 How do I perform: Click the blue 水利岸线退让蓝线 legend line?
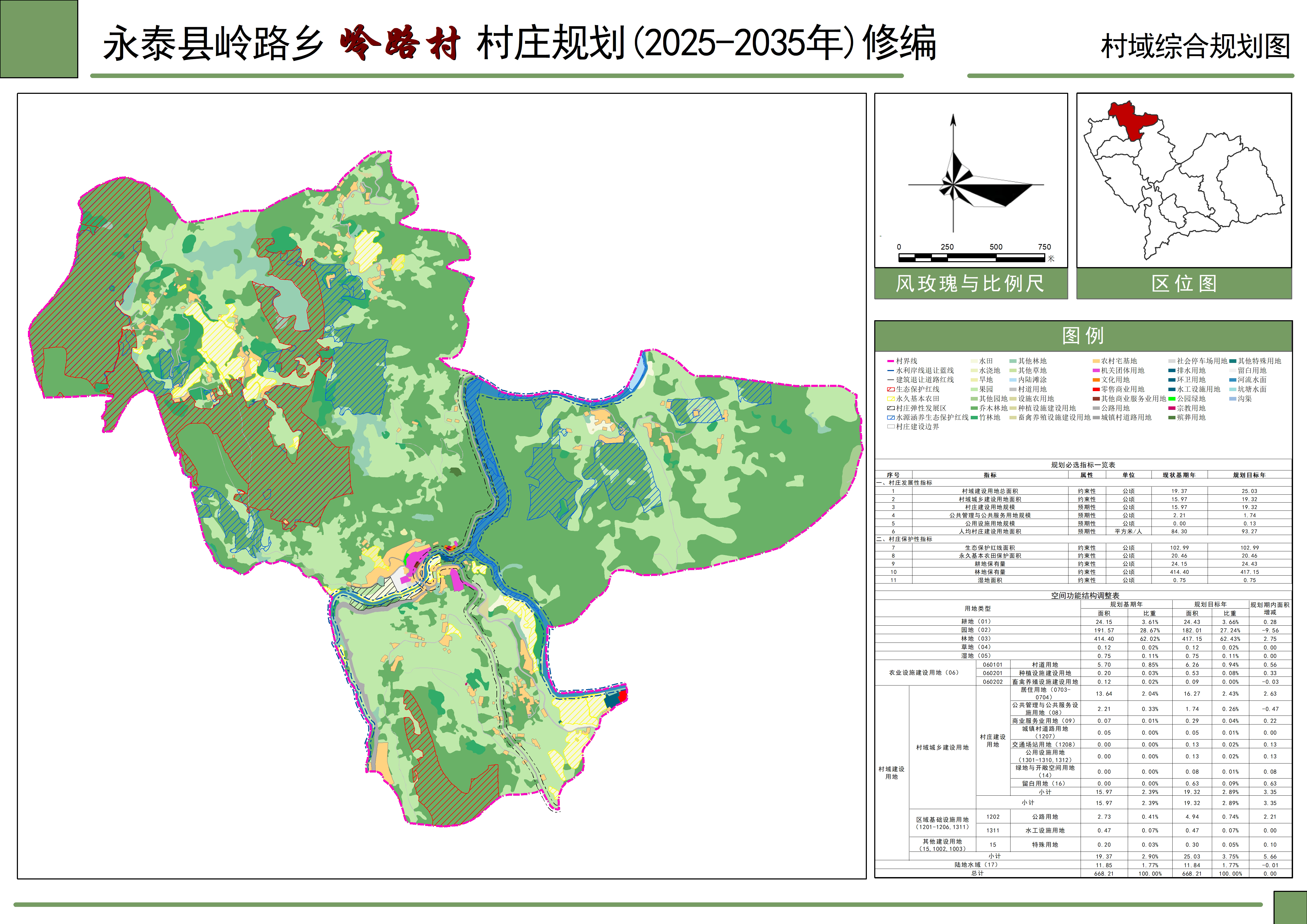[891, 371]
